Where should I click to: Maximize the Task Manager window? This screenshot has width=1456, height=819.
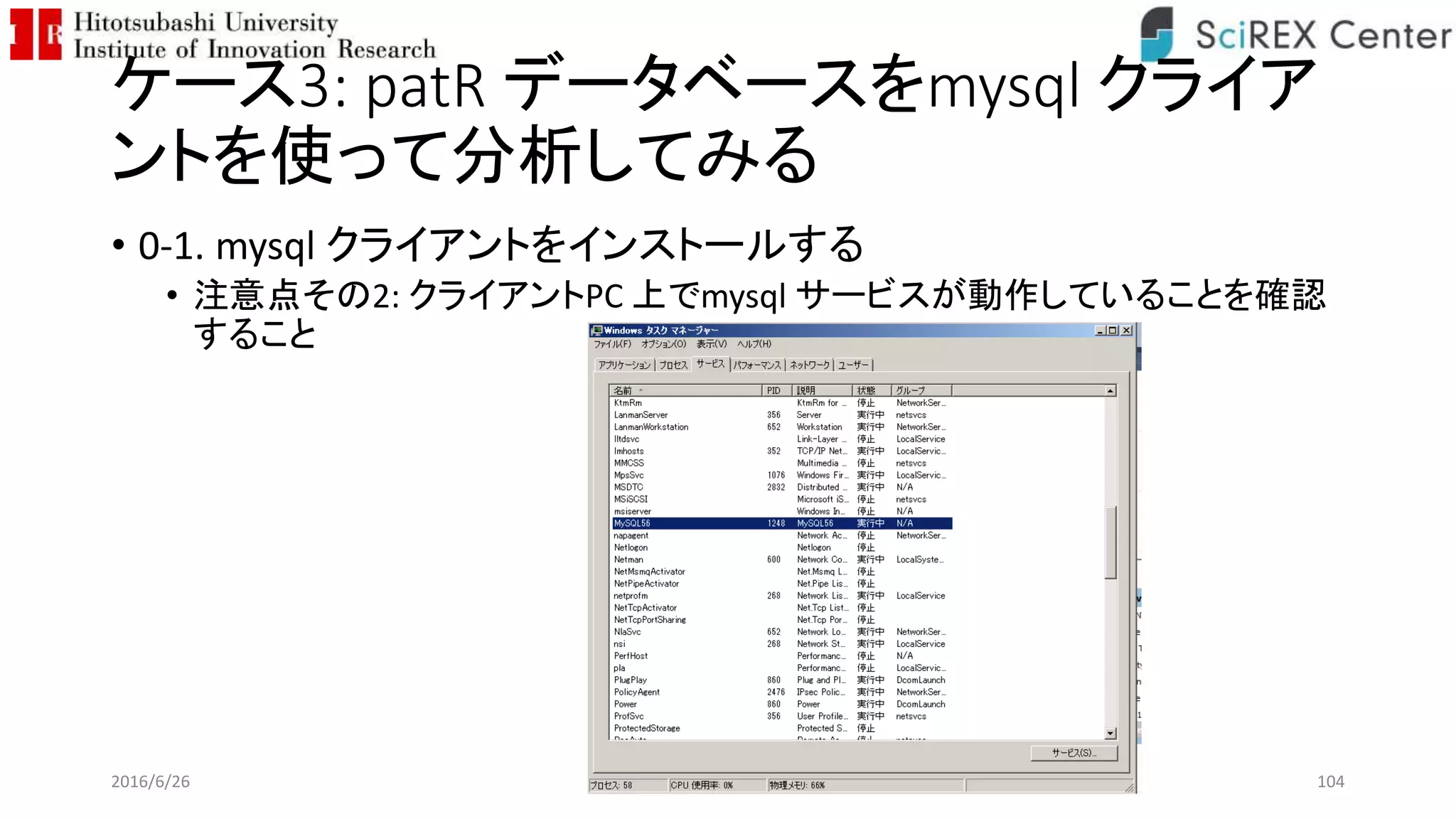[1113, 330]
